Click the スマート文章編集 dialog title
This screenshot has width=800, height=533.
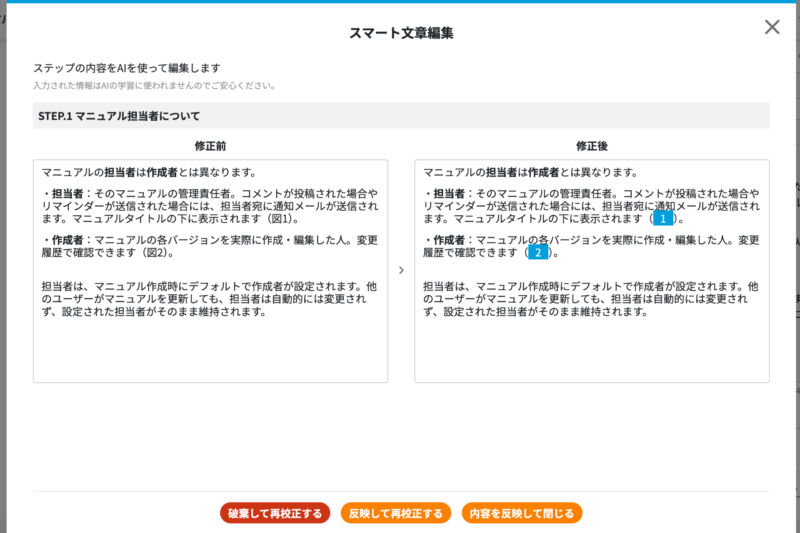coord(401,33)
